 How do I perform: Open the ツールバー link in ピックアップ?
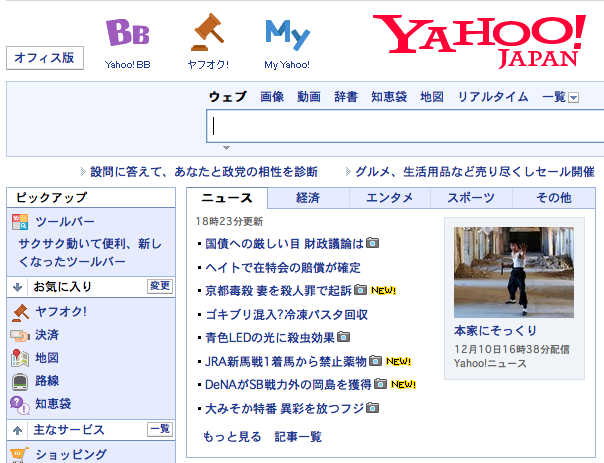tap(65, 222)
